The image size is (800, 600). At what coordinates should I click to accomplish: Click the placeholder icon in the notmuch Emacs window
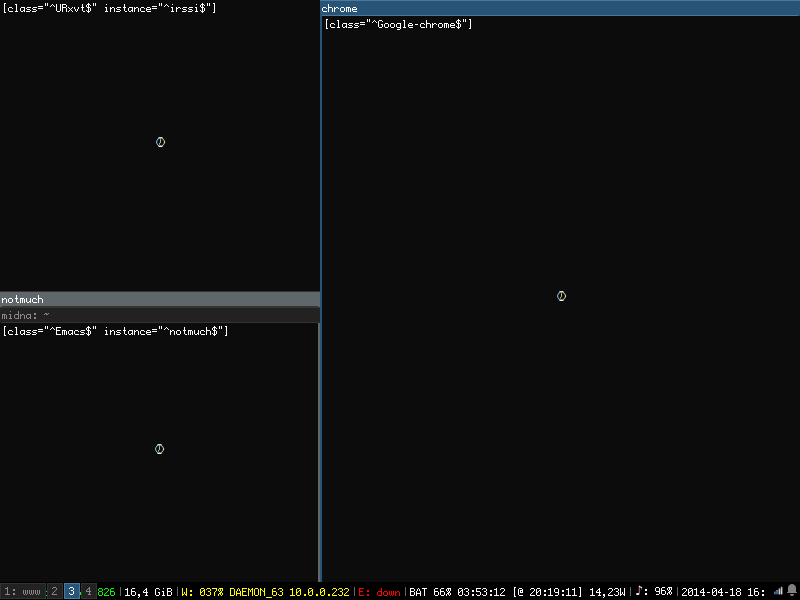159,449
